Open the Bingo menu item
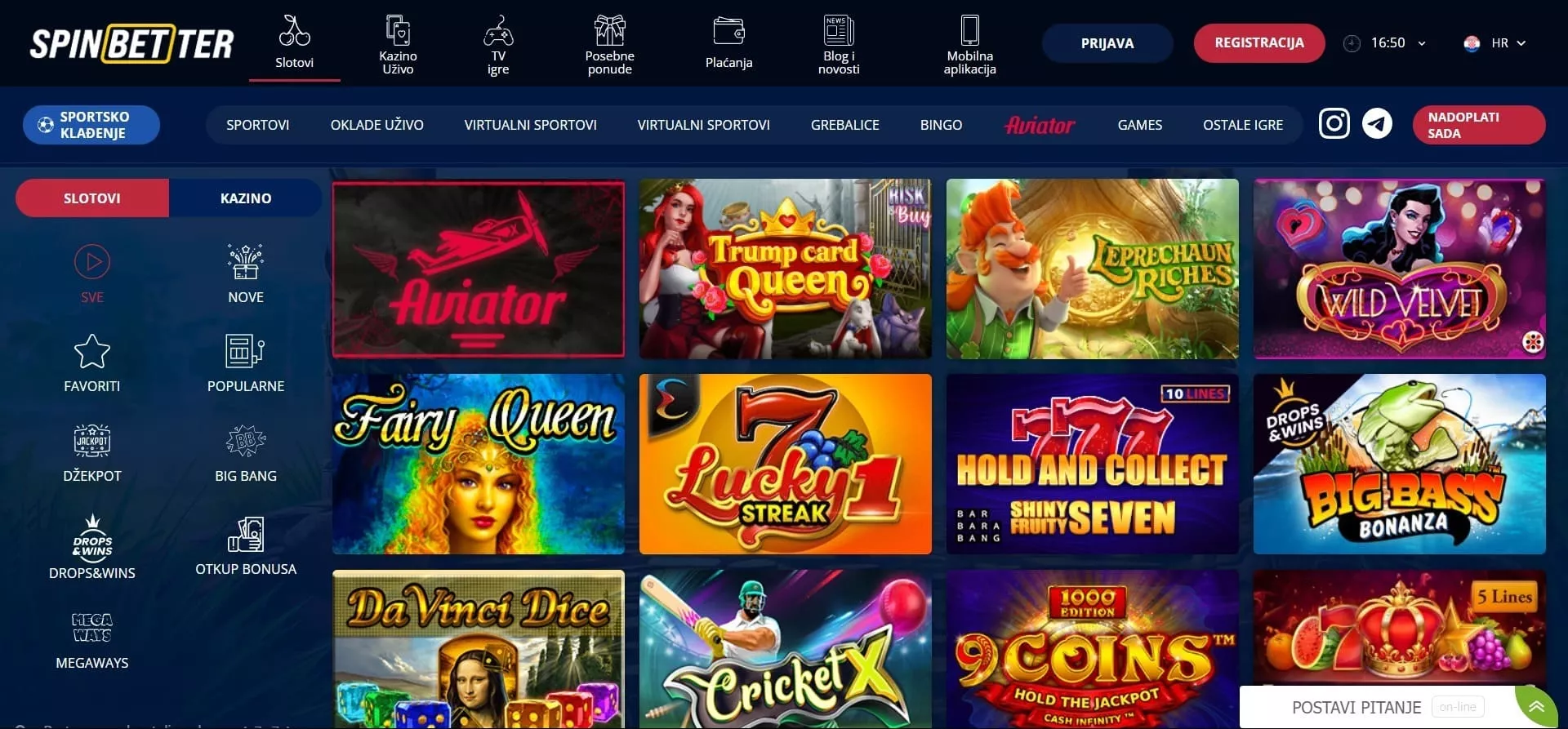The height and width of the screenshot is (729, 1568). (x=941, y=125)
